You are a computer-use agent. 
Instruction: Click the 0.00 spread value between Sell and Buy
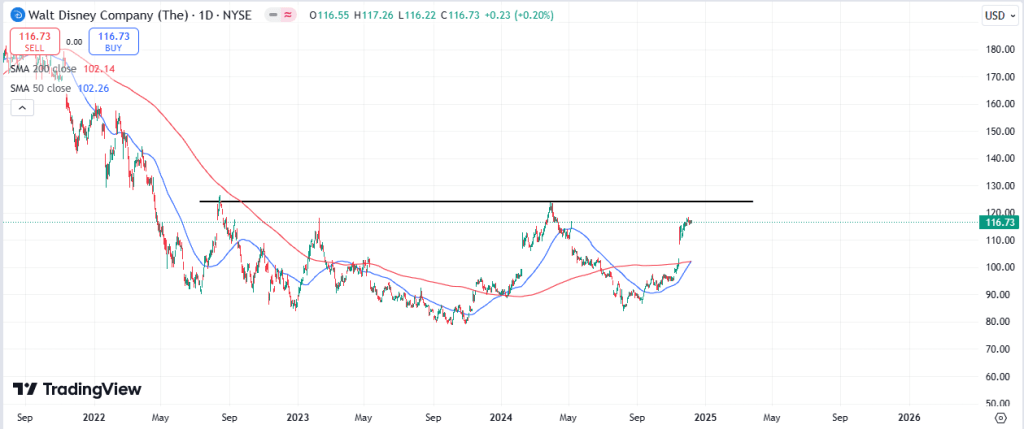click(74, 42)
